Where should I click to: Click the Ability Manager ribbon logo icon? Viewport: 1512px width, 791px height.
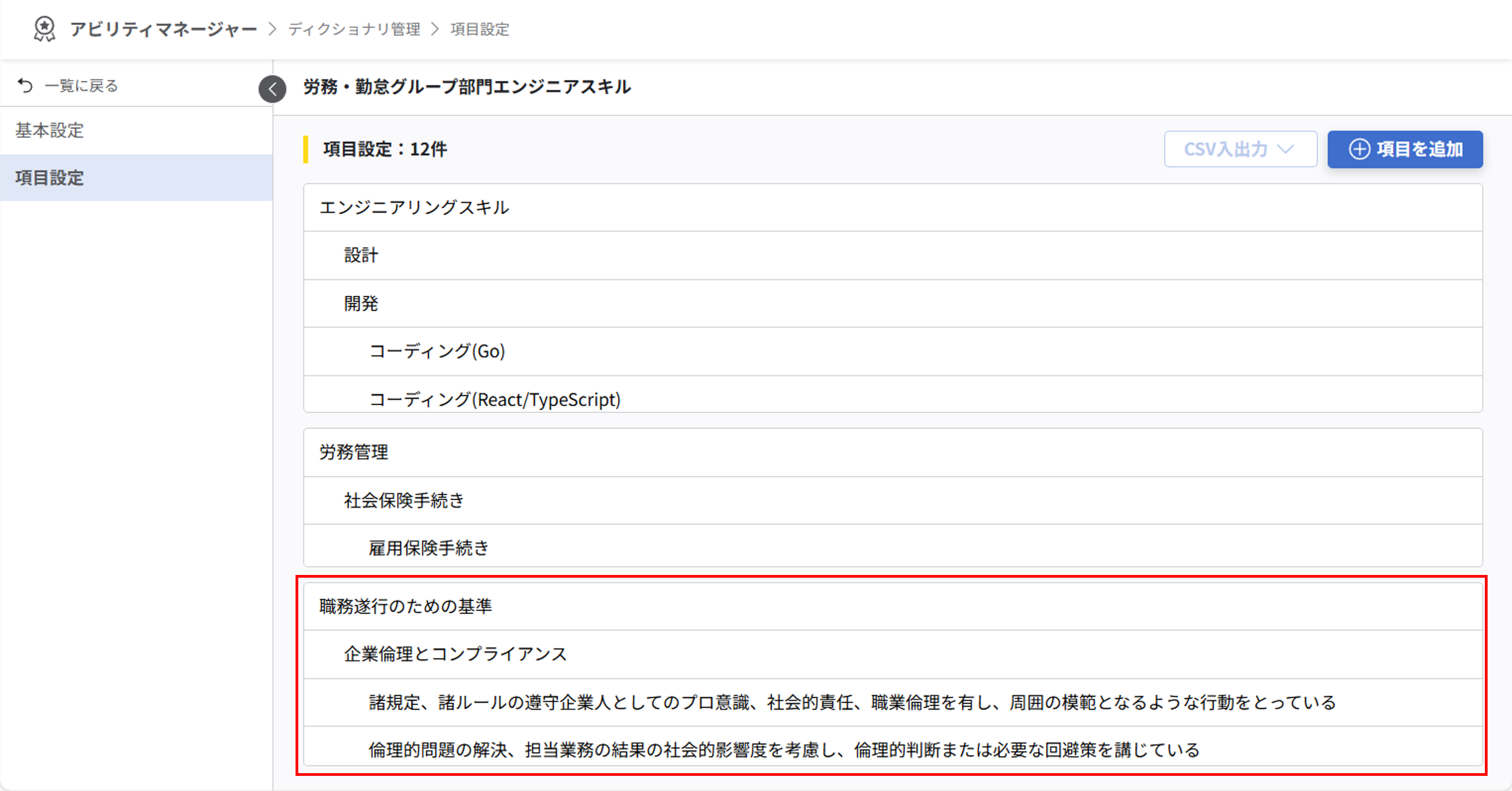[x=45, y=28]
